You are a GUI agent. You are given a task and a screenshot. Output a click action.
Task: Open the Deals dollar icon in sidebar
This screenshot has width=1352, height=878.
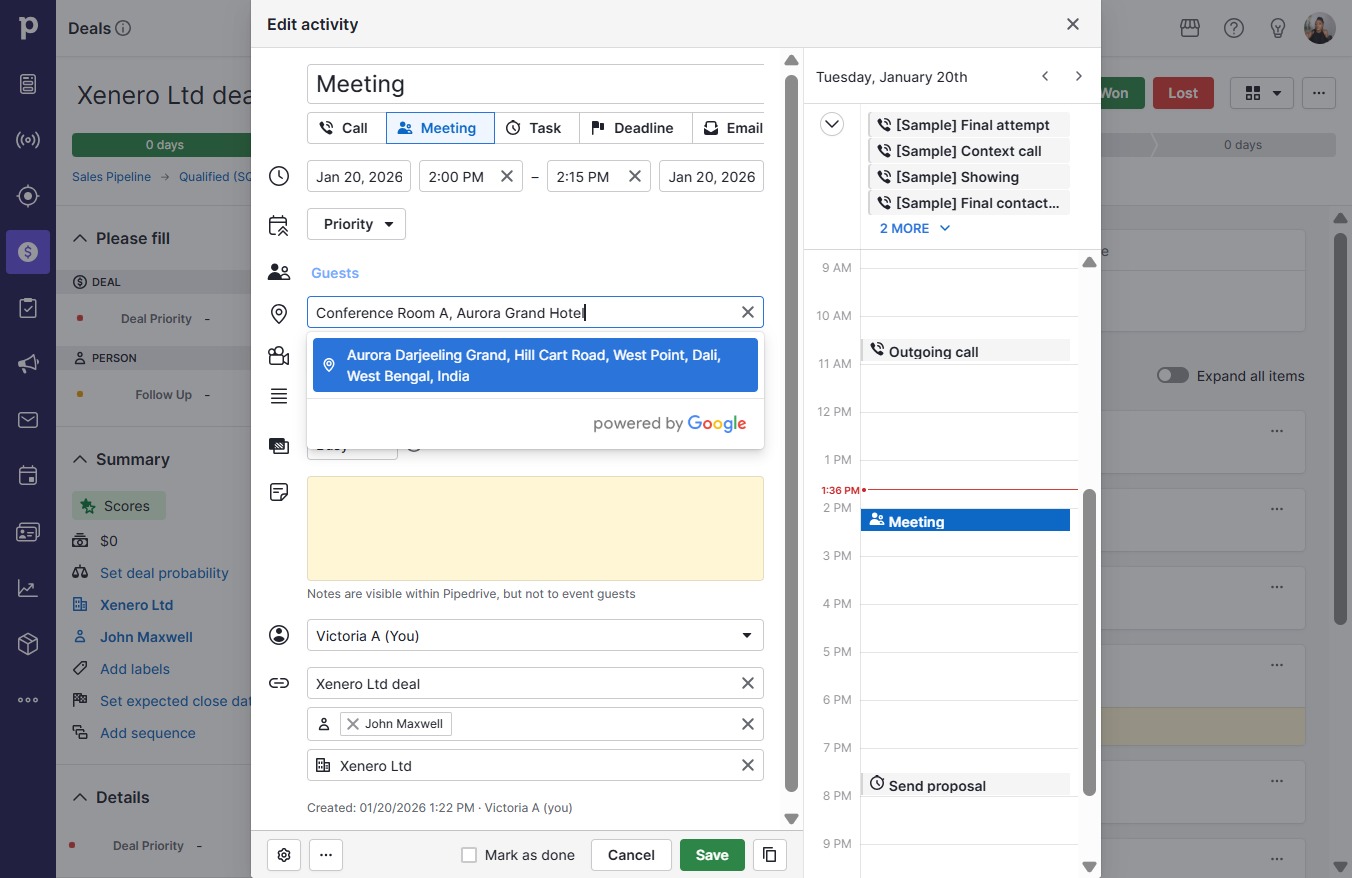point(28,252)
